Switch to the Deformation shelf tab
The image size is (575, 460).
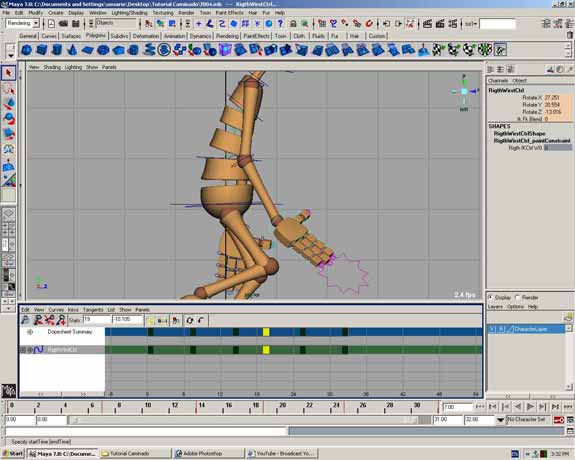(146, 36)
